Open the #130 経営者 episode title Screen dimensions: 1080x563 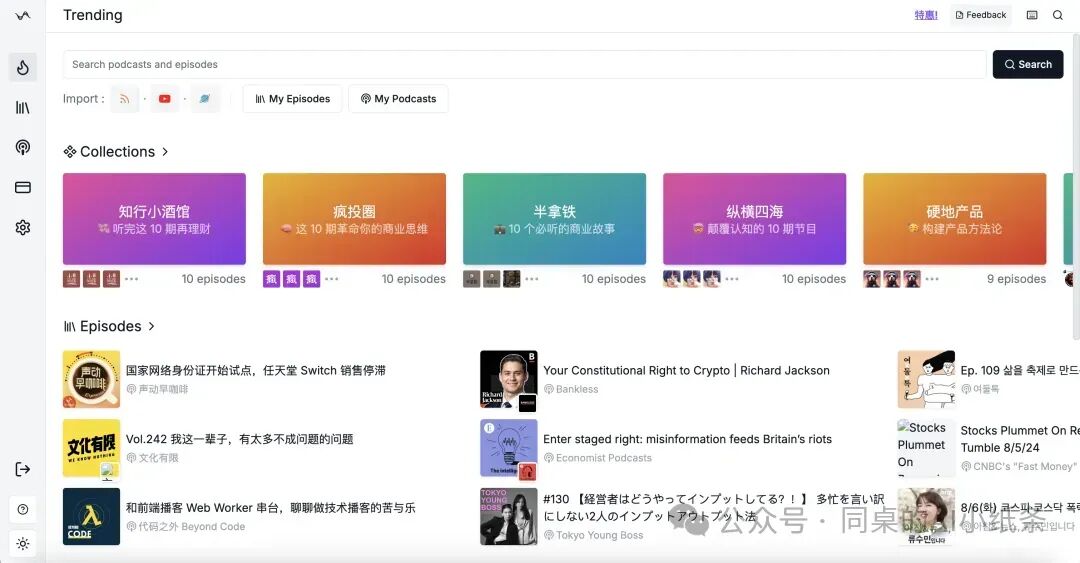pos(714,507)
